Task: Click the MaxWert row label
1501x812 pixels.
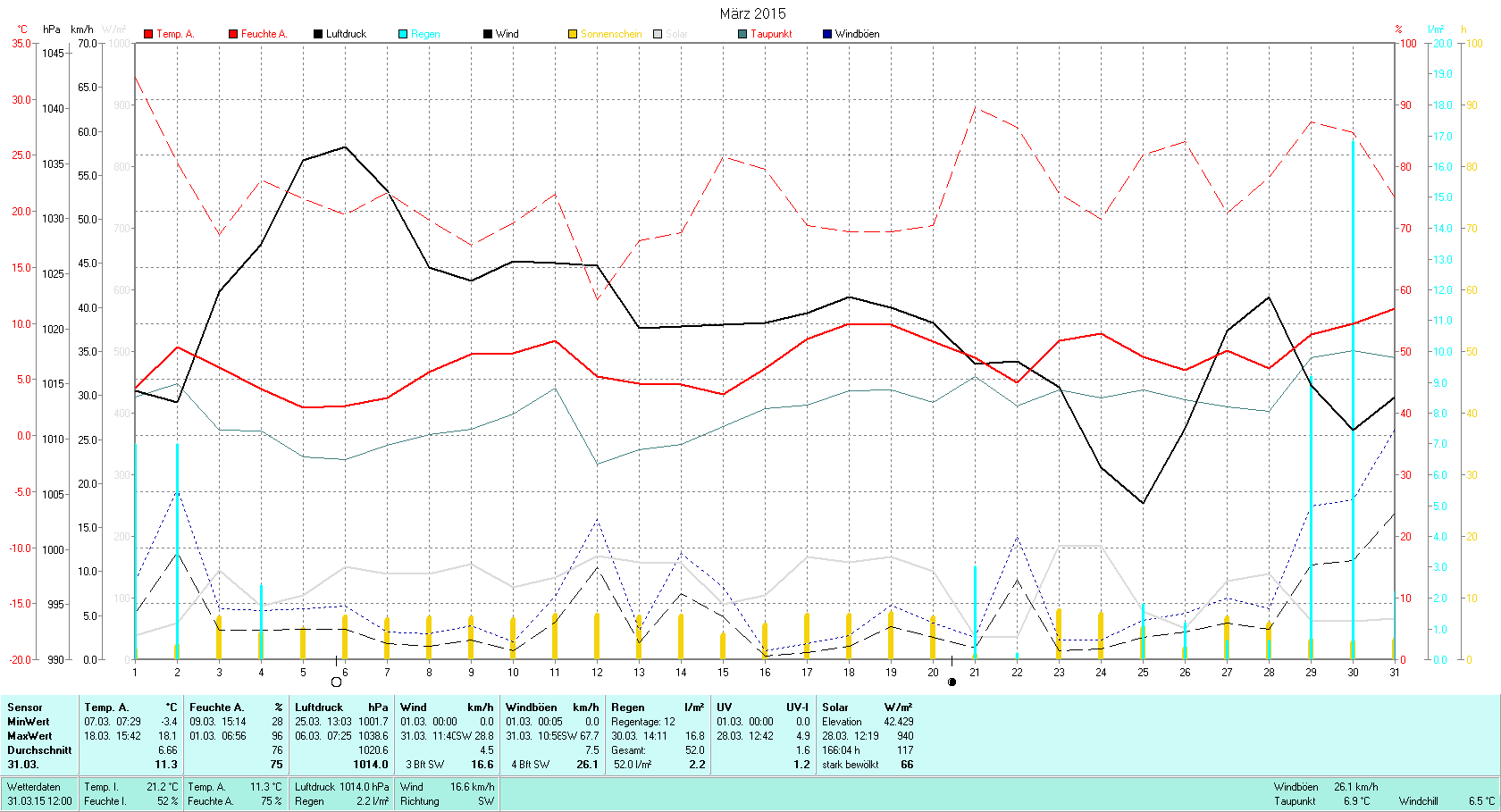Action: (29, 736)
